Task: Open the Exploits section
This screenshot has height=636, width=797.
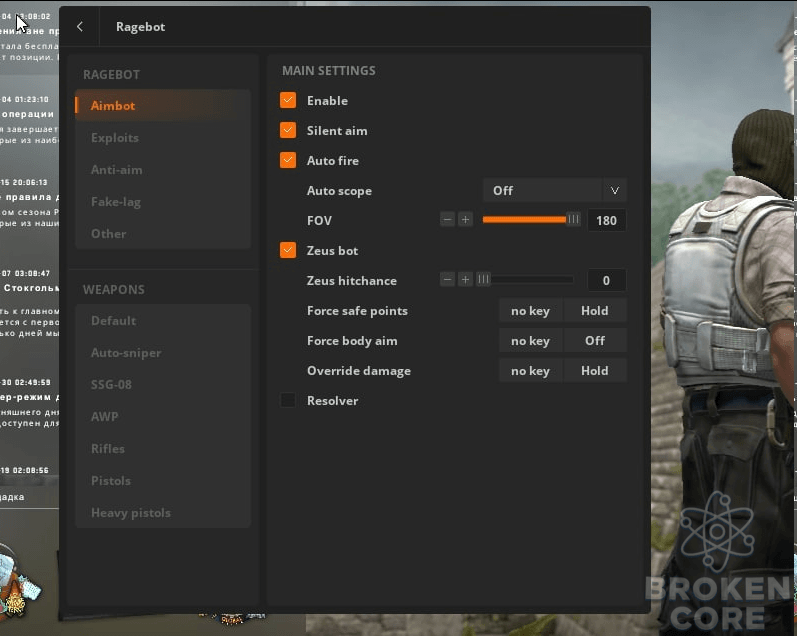Action: click(x=163, y=138)
